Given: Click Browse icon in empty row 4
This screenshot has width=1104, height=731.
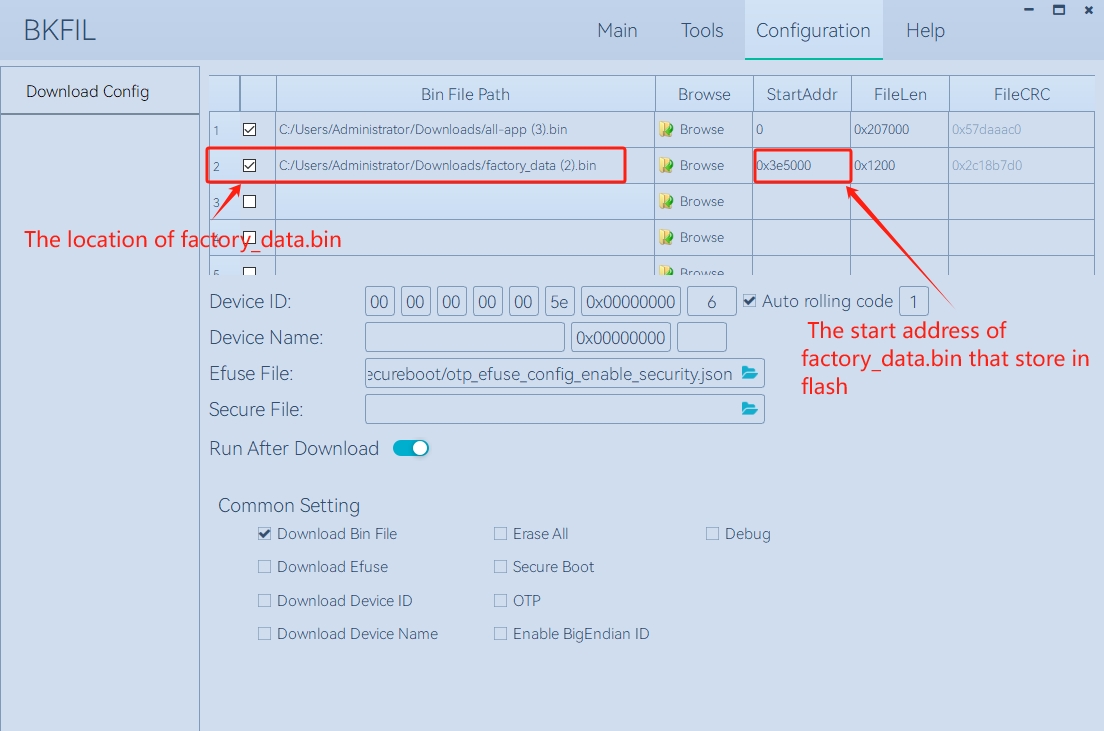Looking at the screenshot, I should click(666, 237).
